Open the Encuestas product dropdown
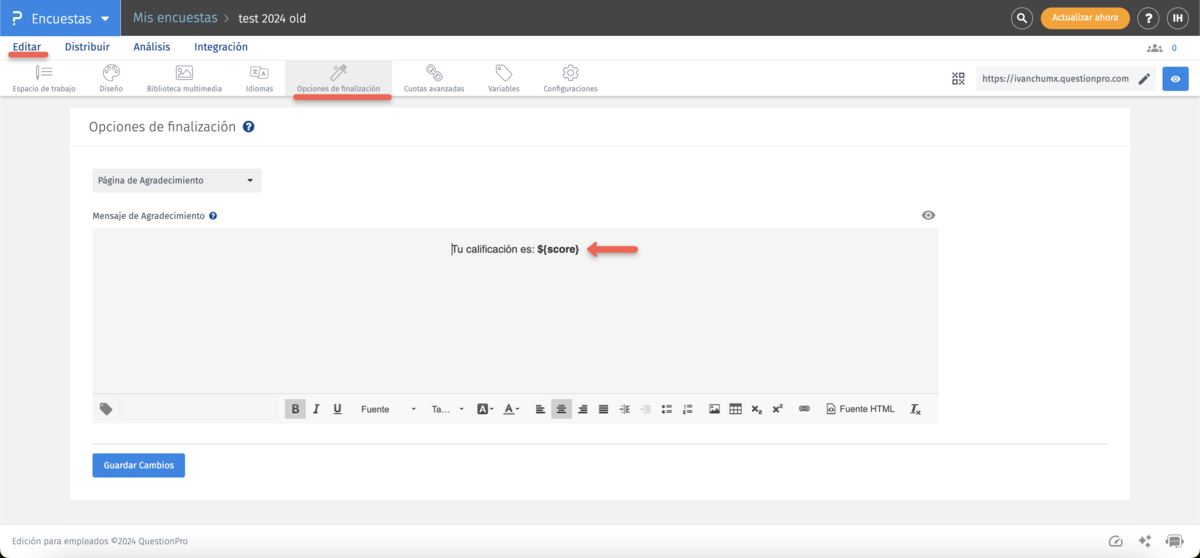 59,18
